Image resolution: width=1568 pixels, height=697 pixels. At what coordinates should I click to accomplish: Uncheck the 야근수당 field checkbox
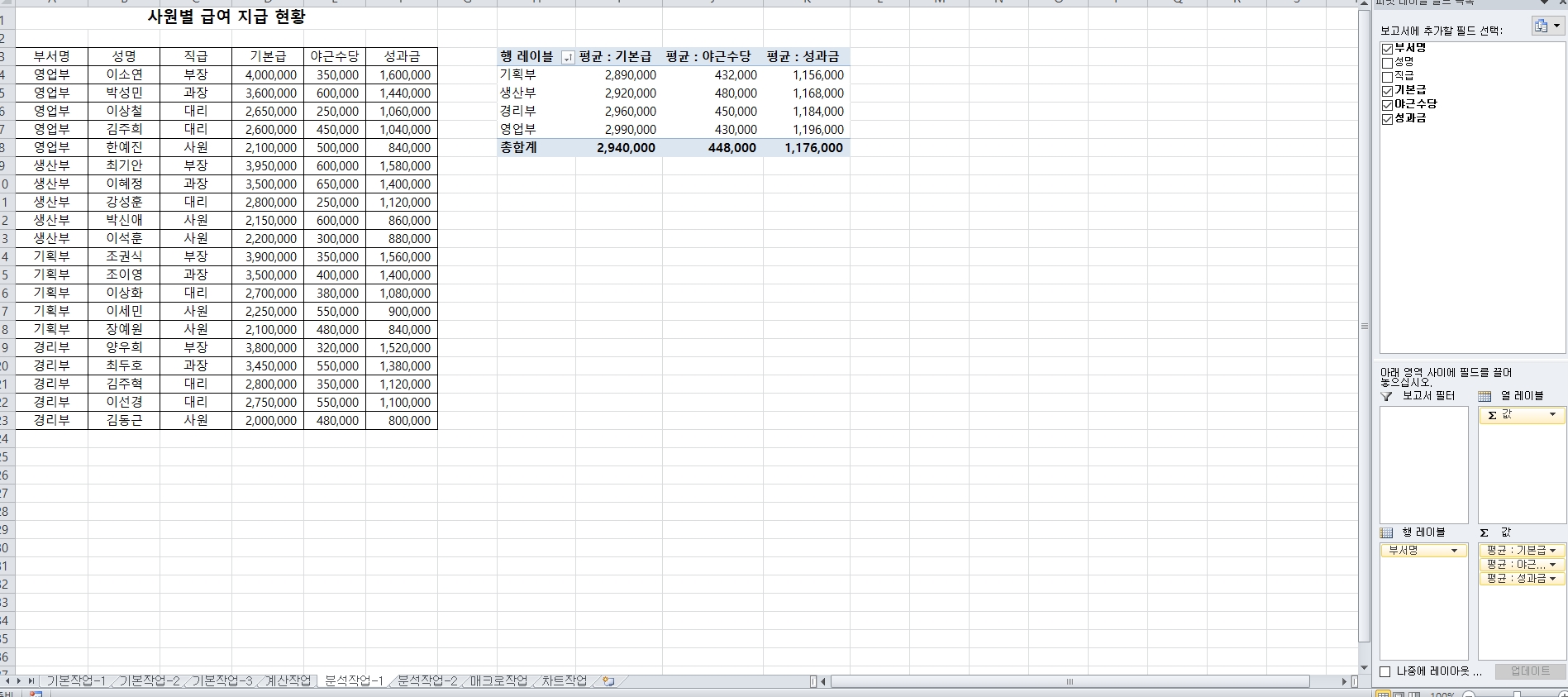1387,105
